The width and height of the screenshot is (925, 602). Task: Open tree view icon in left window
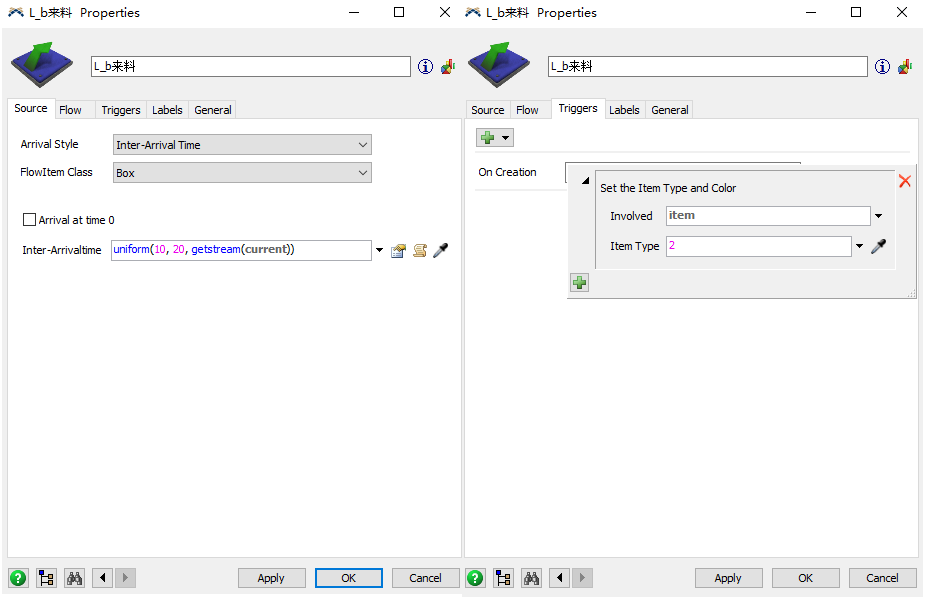coord(47,578)
